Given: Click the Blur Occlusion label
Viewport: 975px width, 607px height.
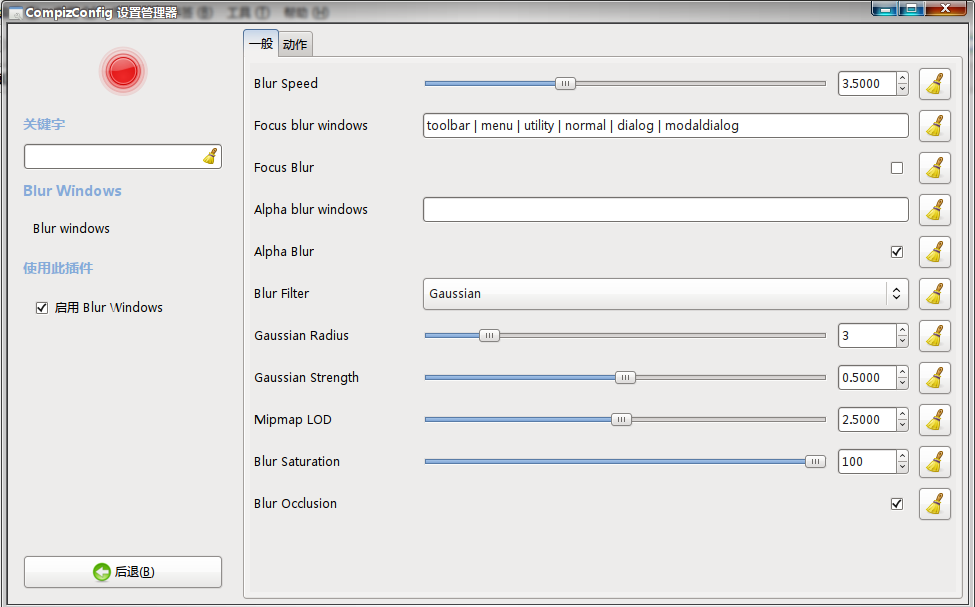Looking at the screenshot, I should [x=295, y=504].
